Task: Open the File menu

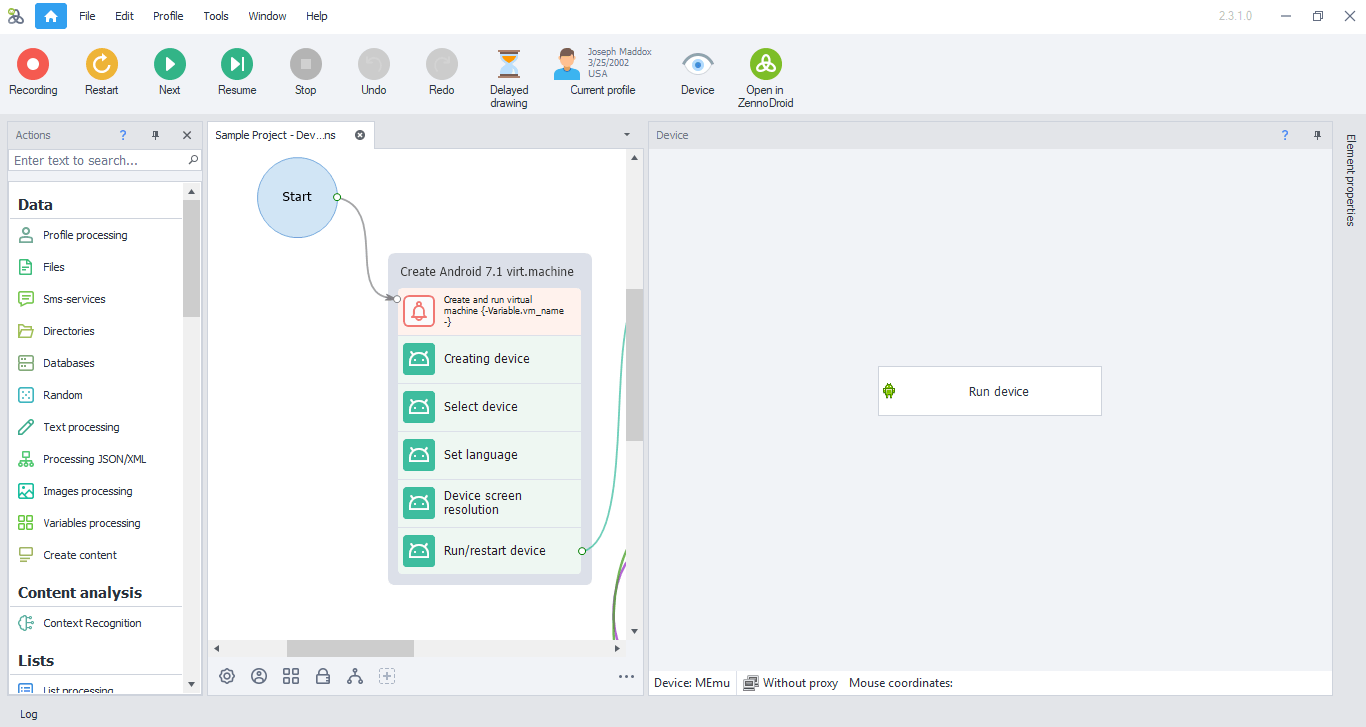Action: (x=87, y=16)
